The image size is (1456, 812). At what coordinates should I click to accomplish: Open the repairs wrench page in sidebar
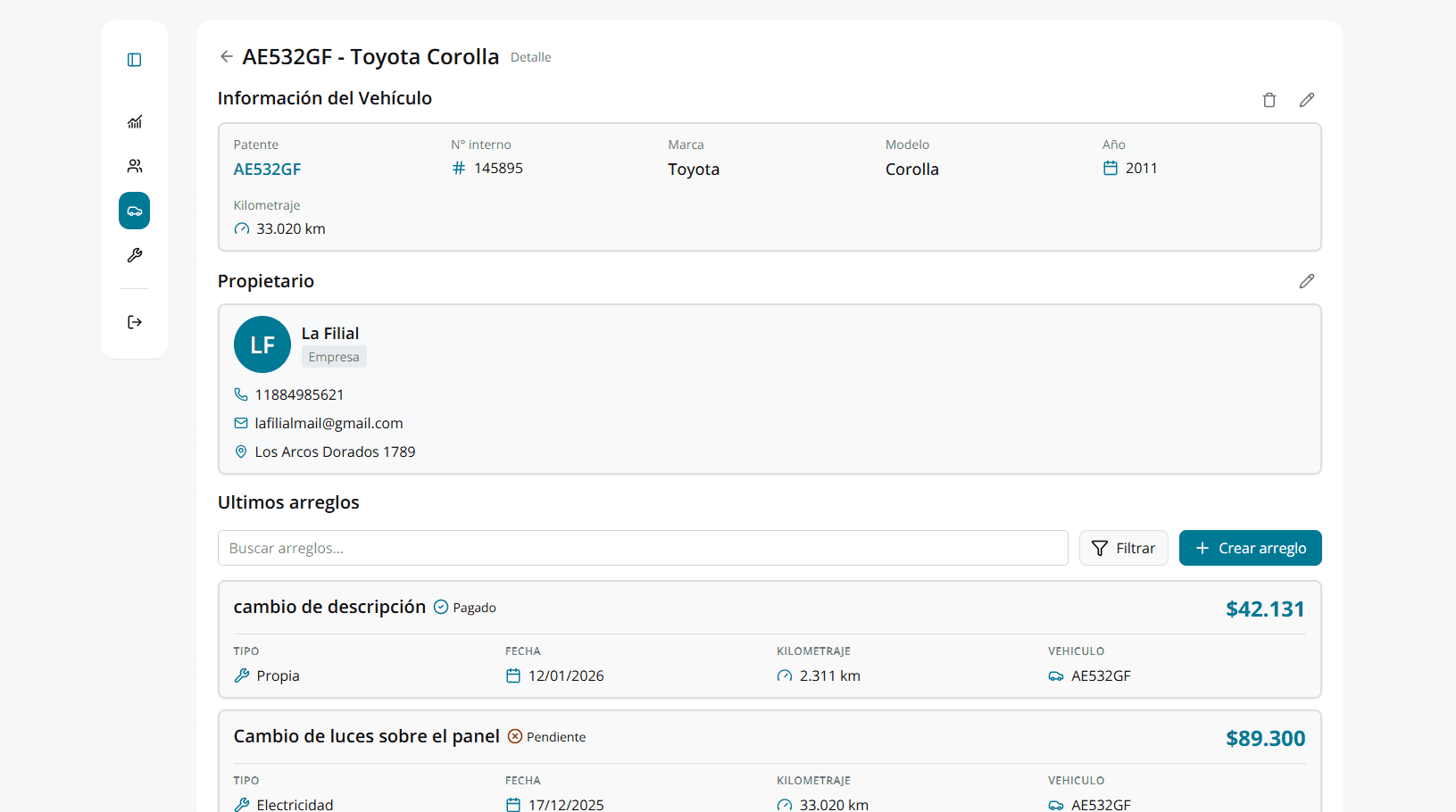click(134, 255)
